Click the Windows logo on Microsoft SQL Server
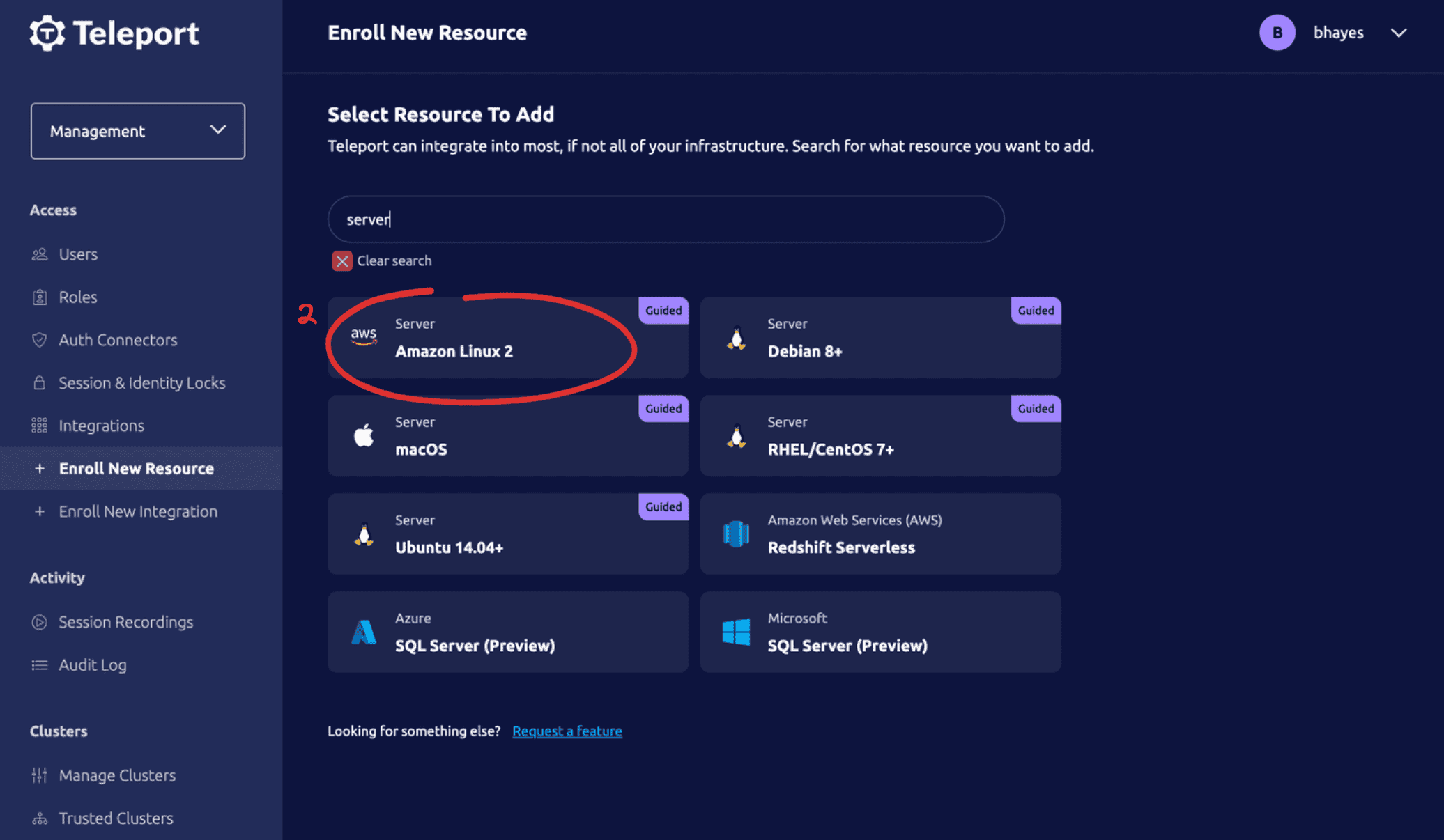This screenshot has width=1444, height=840. [x=737, y=632]
